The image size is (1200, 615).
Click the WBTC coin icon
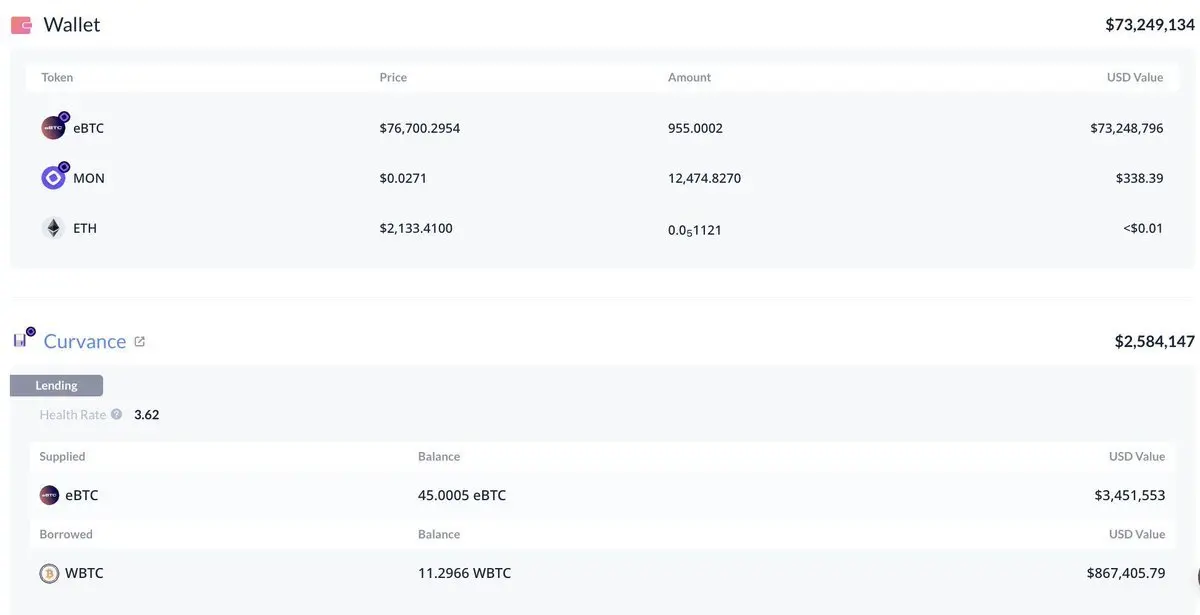click(x=49, y=573)
